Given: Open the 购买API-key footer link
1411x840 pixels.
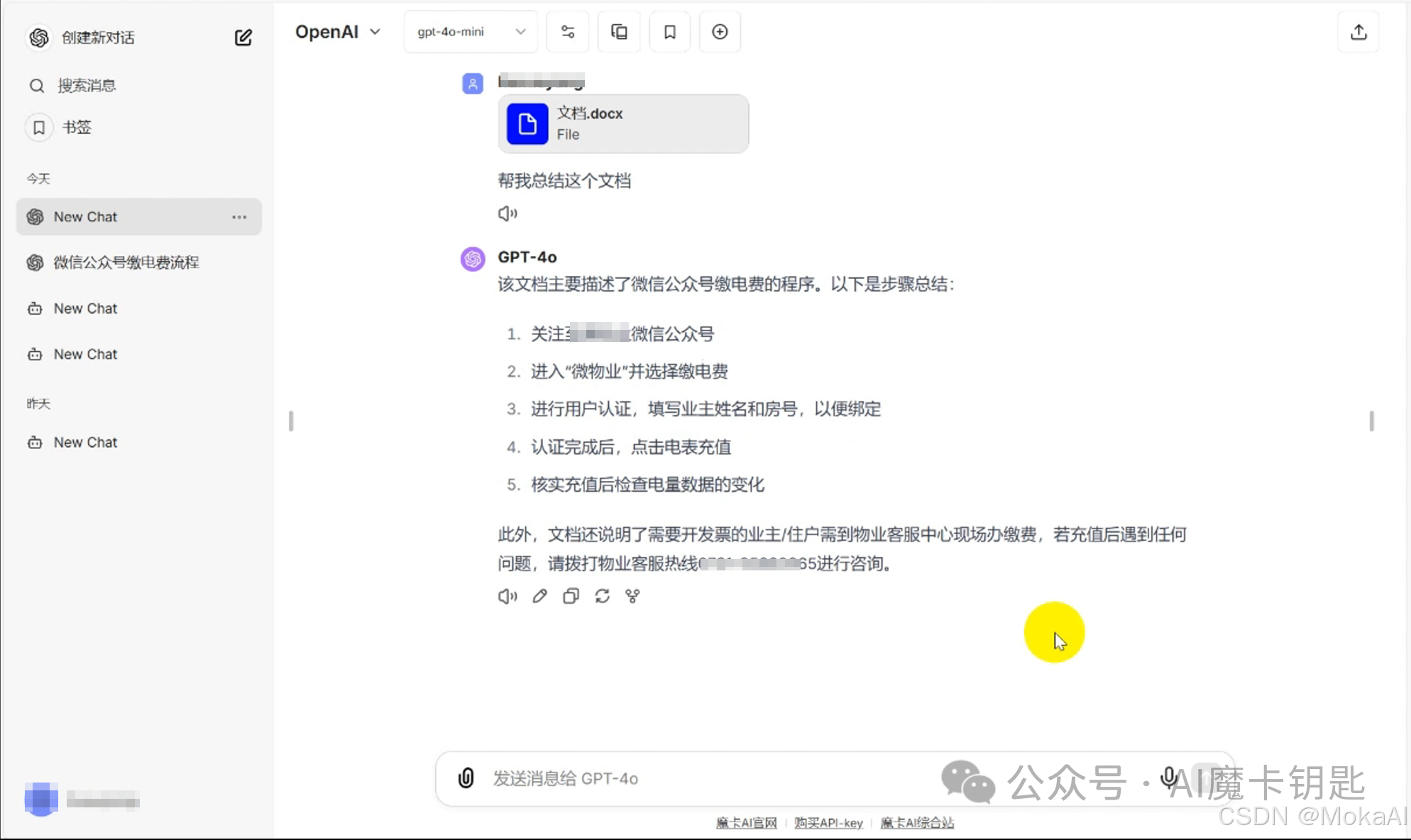Looking at the screenshot, I should point(828,823).
